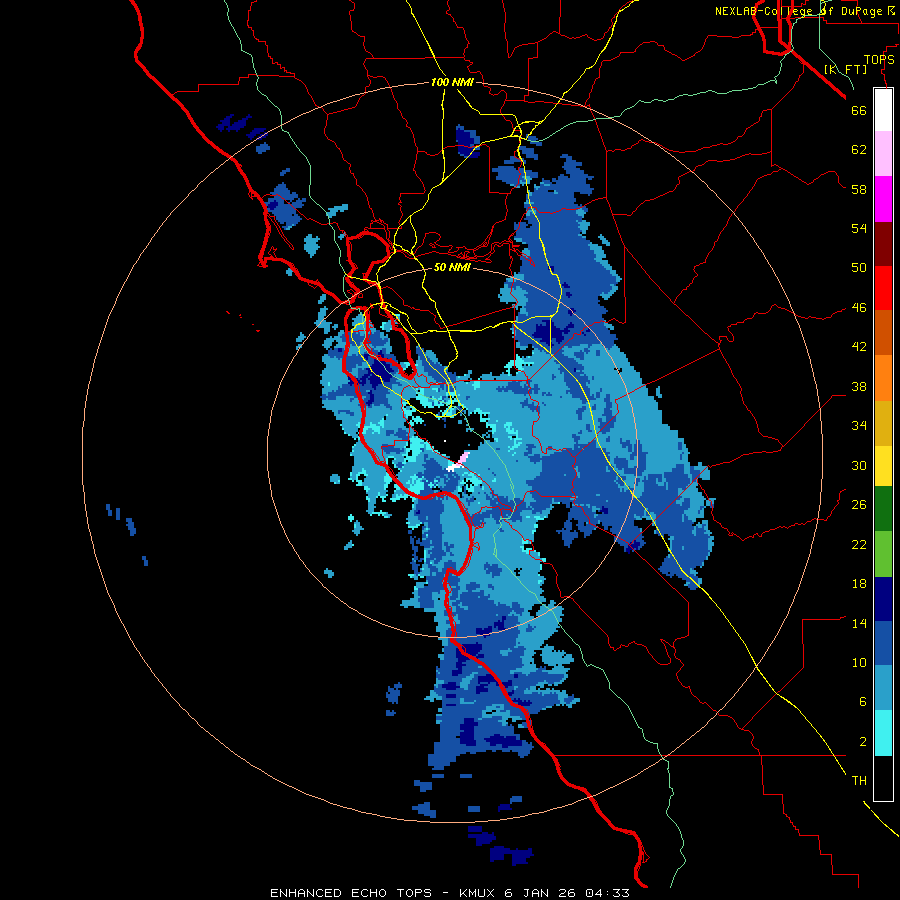Click the dark red legend swatch
The image size is (900, 900).
tap(883, 243)
